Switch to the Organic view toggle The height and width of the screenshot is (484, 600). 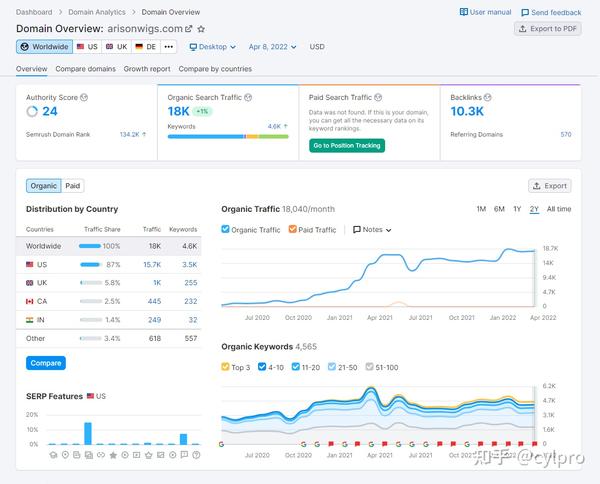point(44,186)
